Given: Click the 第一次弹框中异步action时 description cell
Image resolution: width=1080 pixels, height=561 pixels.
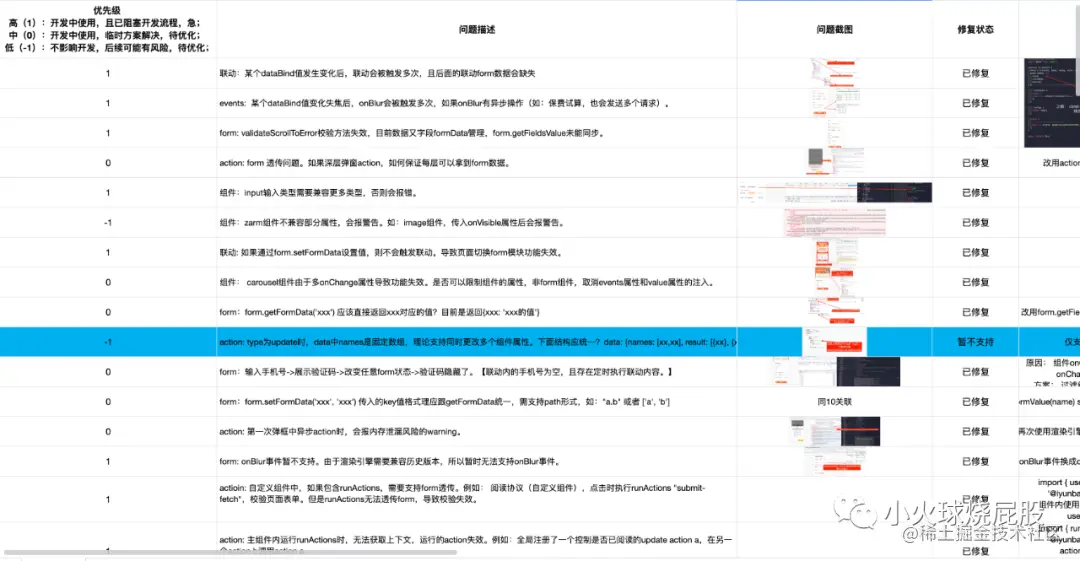Looking at the screenshot, I should (x=477, y=431).
